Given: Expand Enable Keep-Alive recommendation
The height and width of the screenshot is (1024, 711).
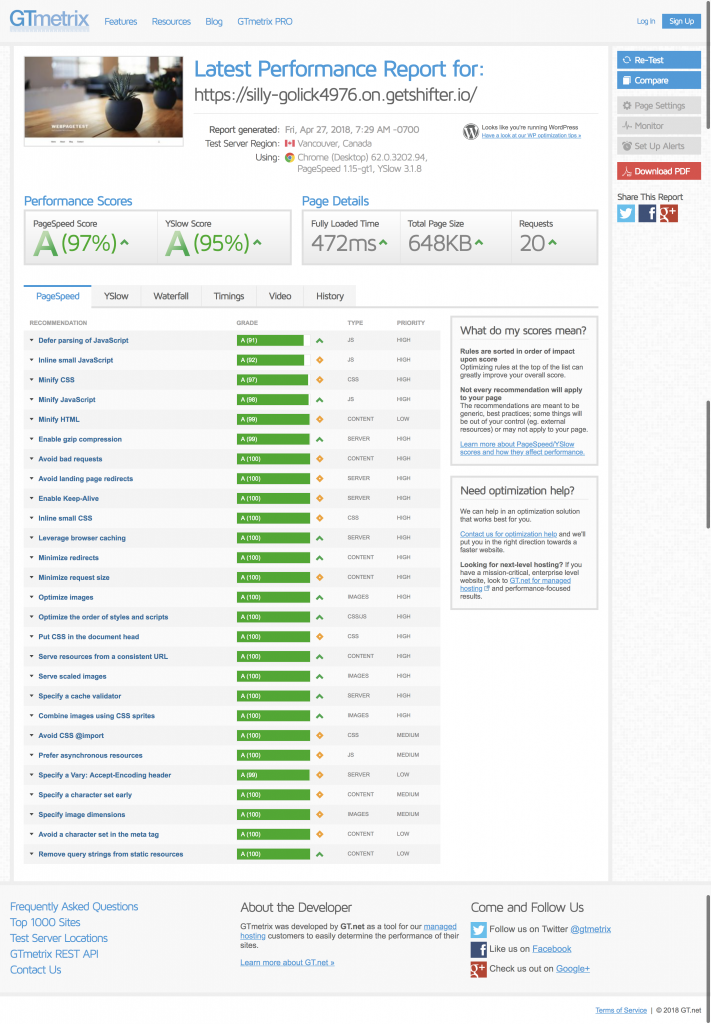Looking at the screenshot, I should point(68,498).
